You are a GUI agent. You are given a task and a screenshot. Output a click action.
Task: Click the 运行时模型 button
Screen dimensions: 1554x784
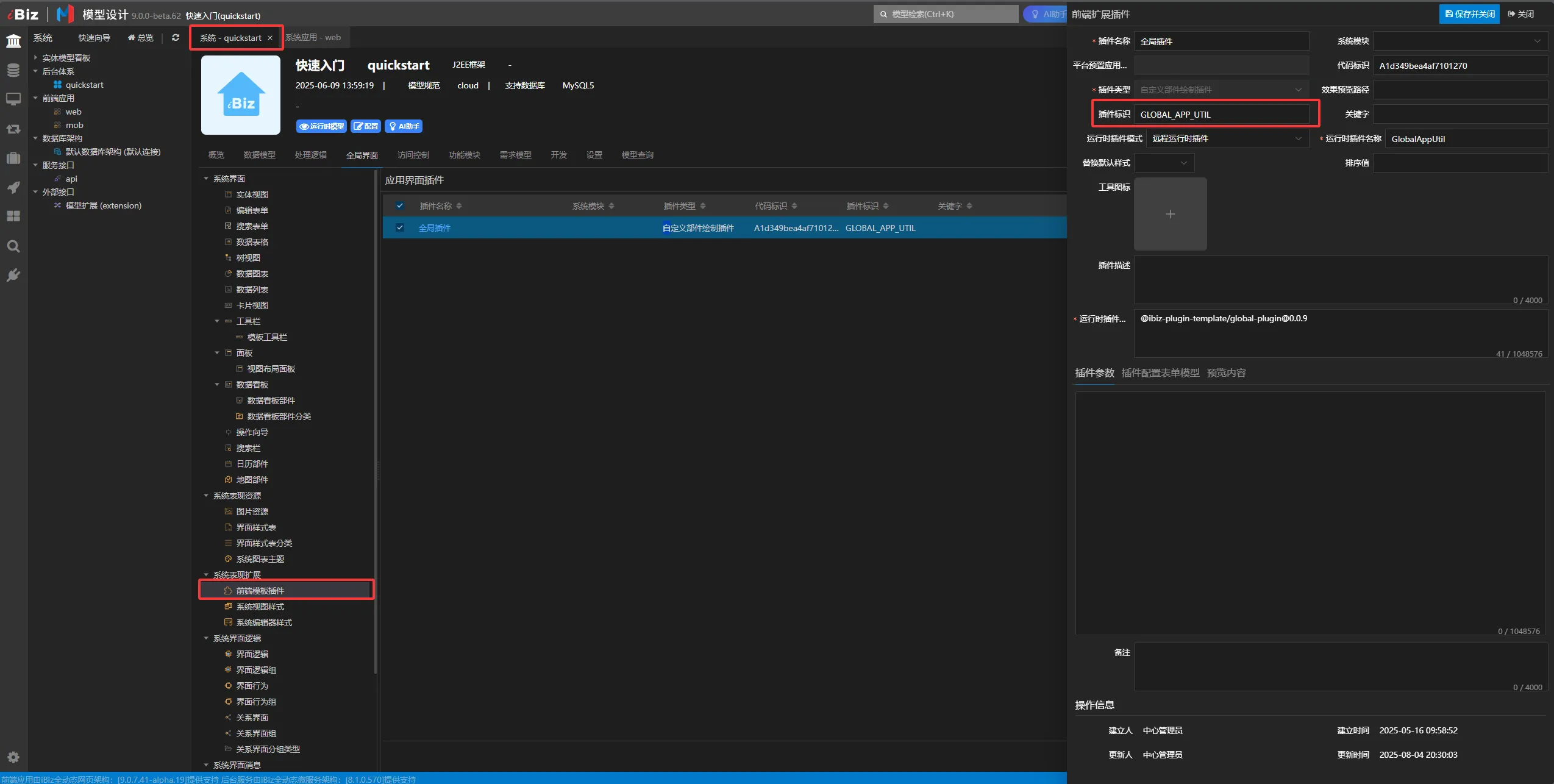point(321,126)
